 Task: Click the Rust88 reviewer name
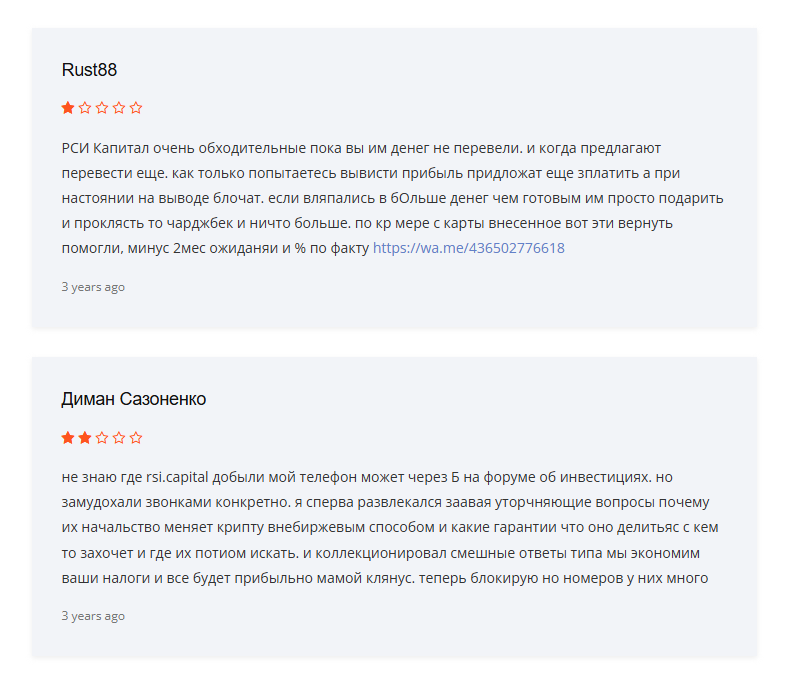tap(90, 70)
